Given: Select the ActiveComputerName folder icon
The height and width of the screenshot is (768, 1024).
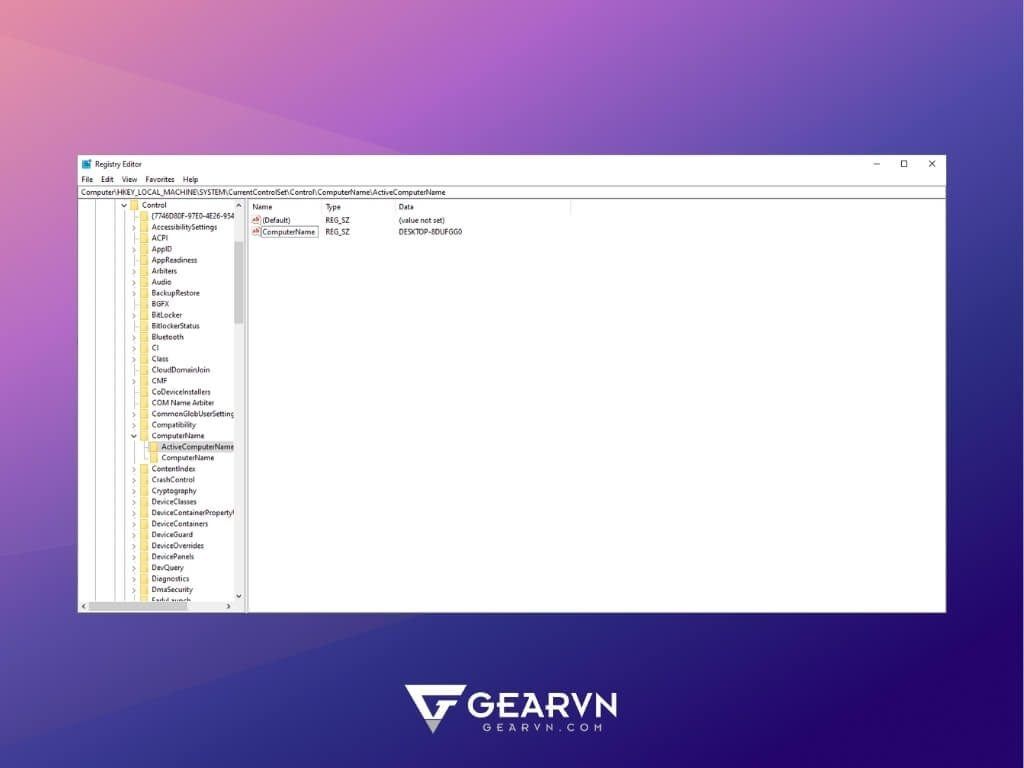Looking at the screenshot, I should click(157, 446).
